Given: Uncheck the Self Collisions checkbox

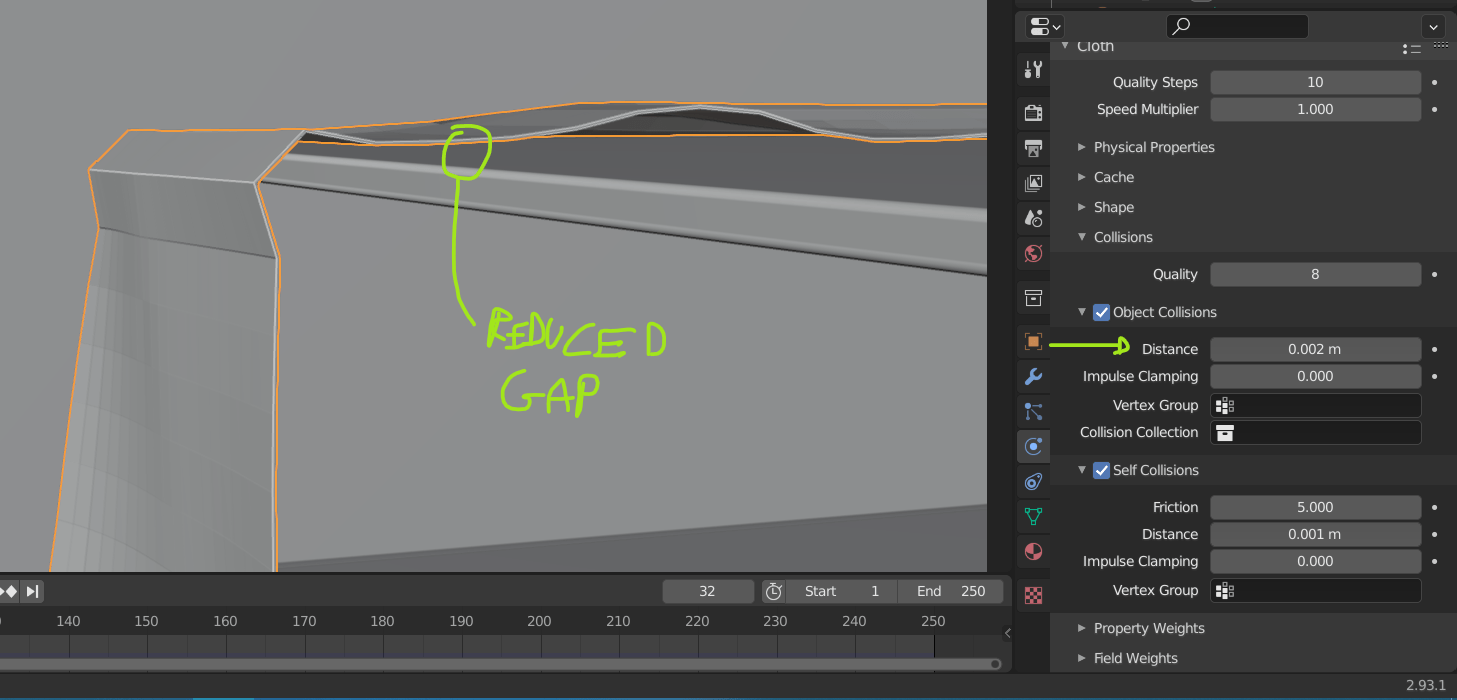Looking at the screenshot, I should 1100,470.
